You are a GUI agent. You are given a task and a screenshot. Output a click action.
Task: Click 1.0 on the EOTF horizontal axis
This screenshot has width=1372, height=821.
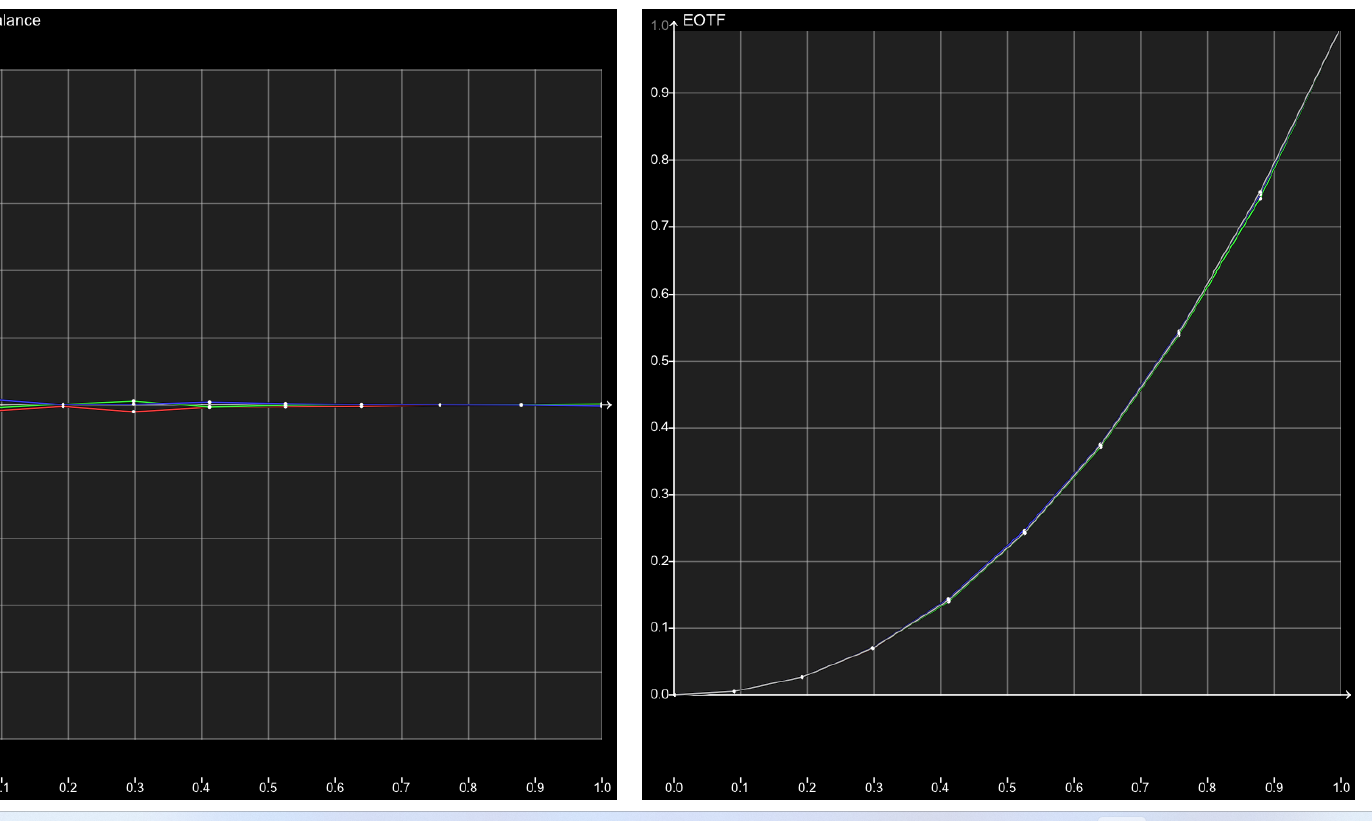[x=1340, y=787]
